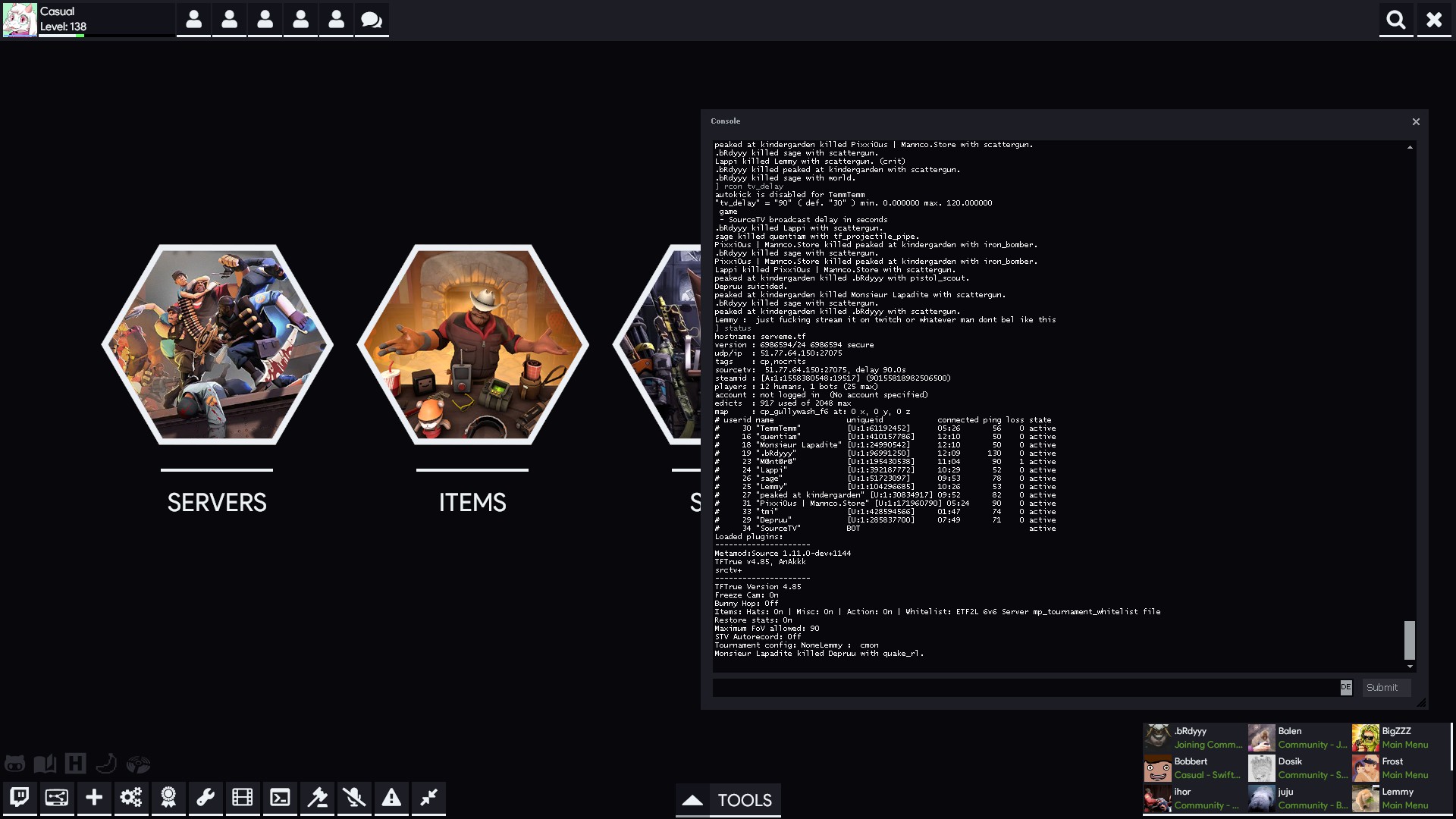The height and width of the screenshot is (819, 1456).
Task: Open the GameBanana banana icon
Action: click(106, 764)
